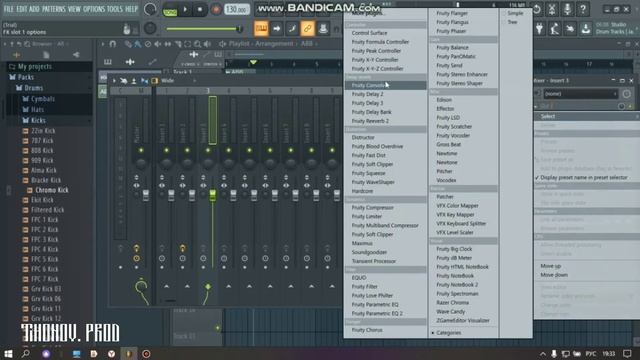Viewport: 640px width, 360px height.
Task: Open the PATTERNS menu
Action: [53, 9]
